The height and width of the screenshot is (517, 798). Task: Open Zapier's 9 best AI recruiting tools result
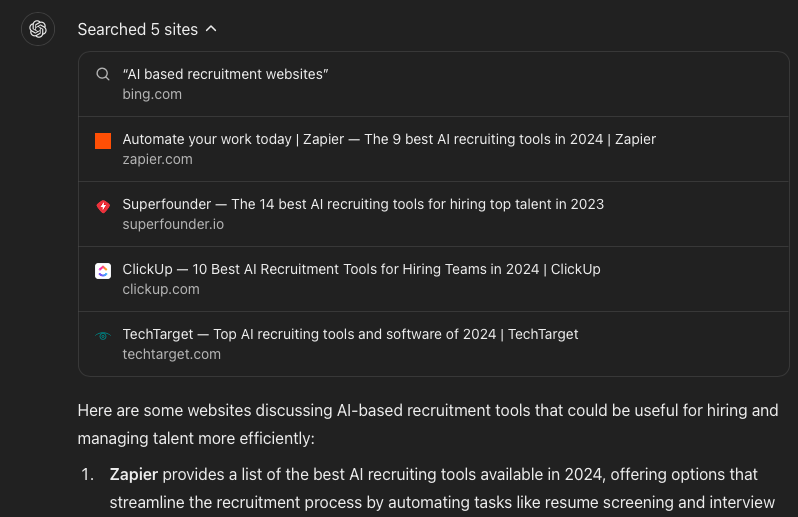click(389, 139)
